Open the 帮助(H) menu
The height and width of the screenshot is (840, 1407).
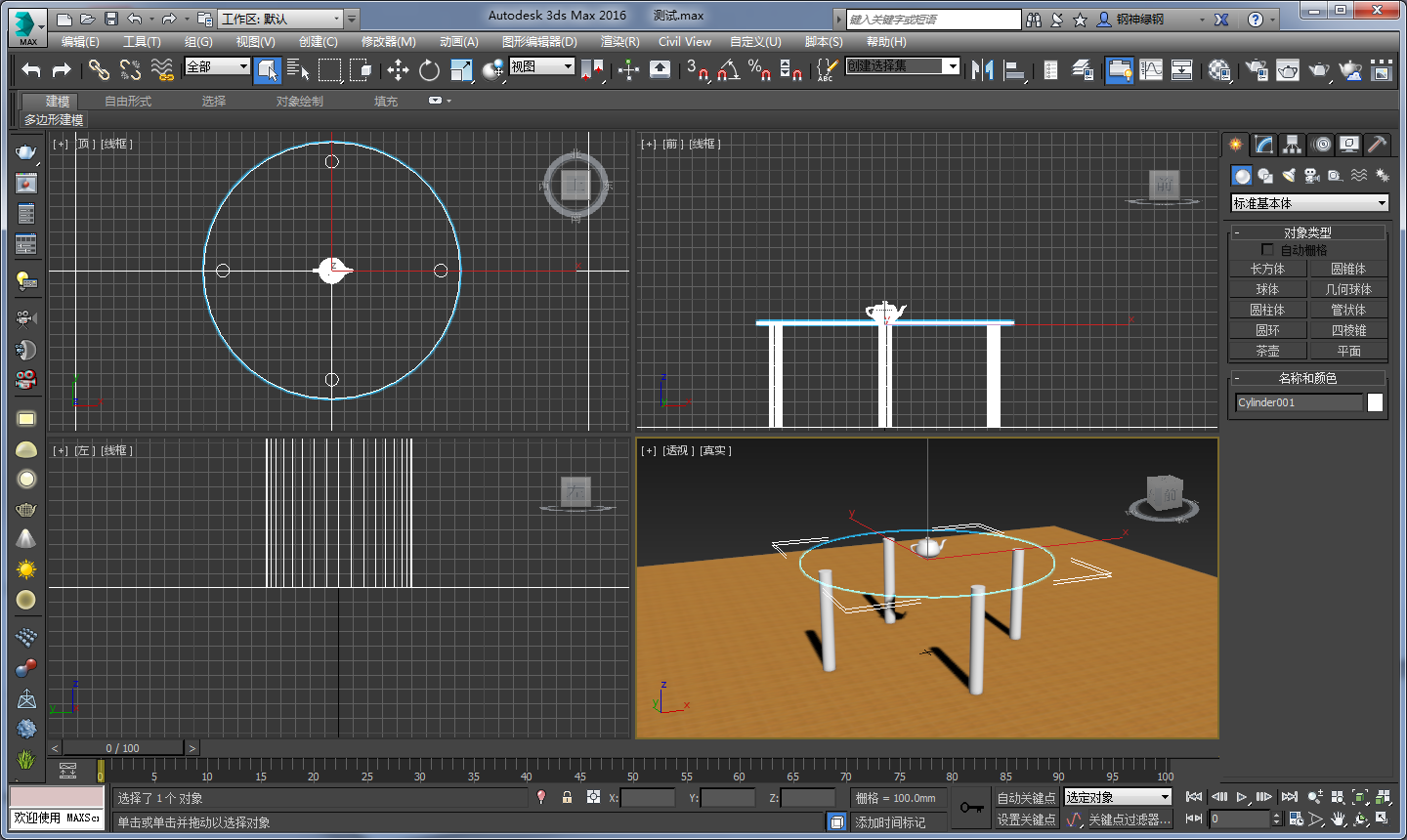[x=885, y=42]
